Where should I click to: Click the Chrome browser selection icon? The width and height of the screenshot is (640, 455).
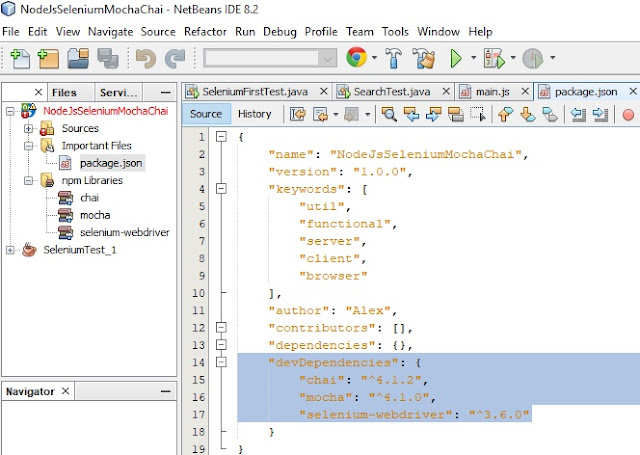click(x=356, y=57)
